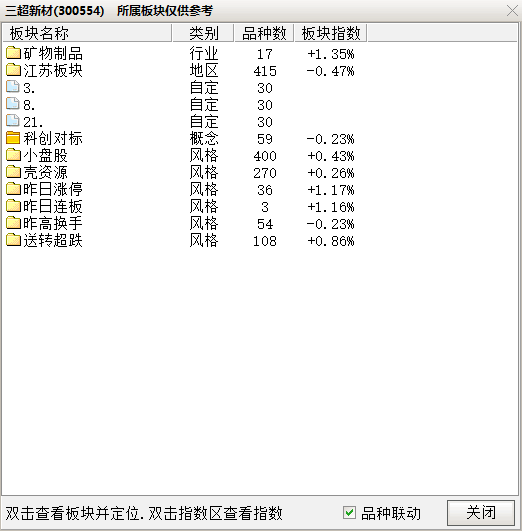
Task: Sort by the 类别 column header
Action: (x=203, y=33)
